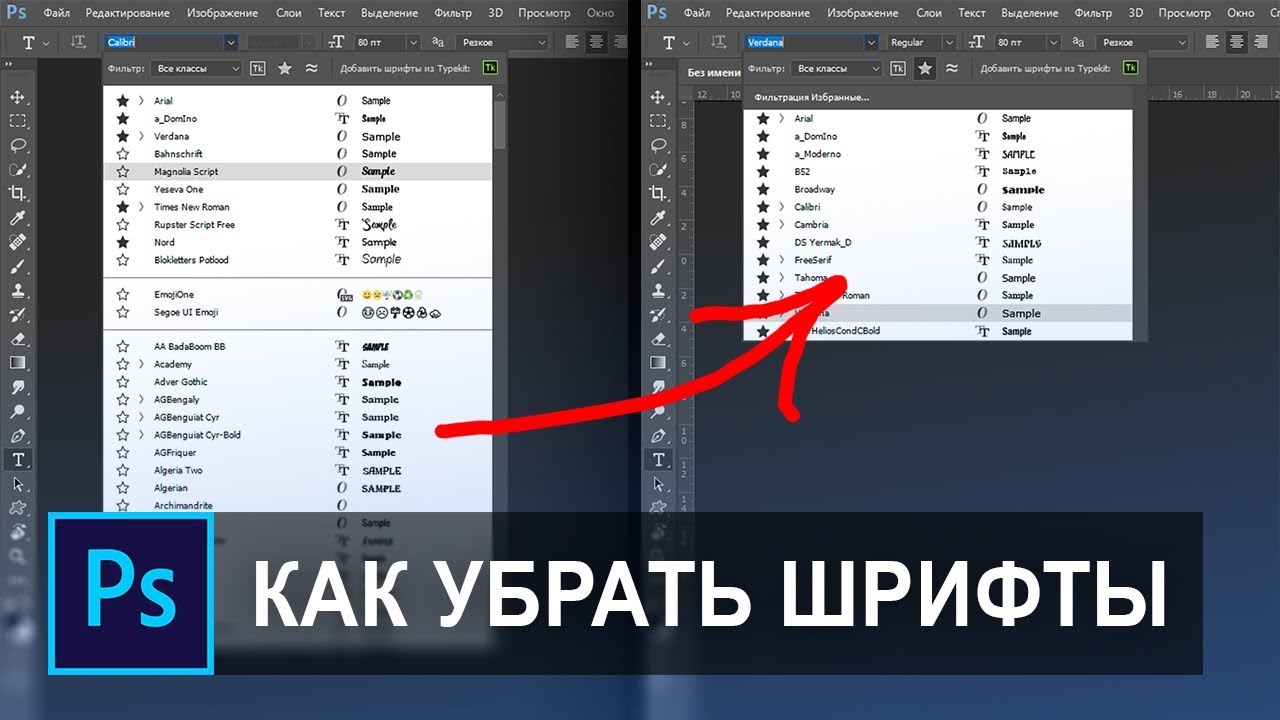This screenshot has width=1280, height=720.
Task: Show similar fonts in left font panel
Action: tap(312, 68)
